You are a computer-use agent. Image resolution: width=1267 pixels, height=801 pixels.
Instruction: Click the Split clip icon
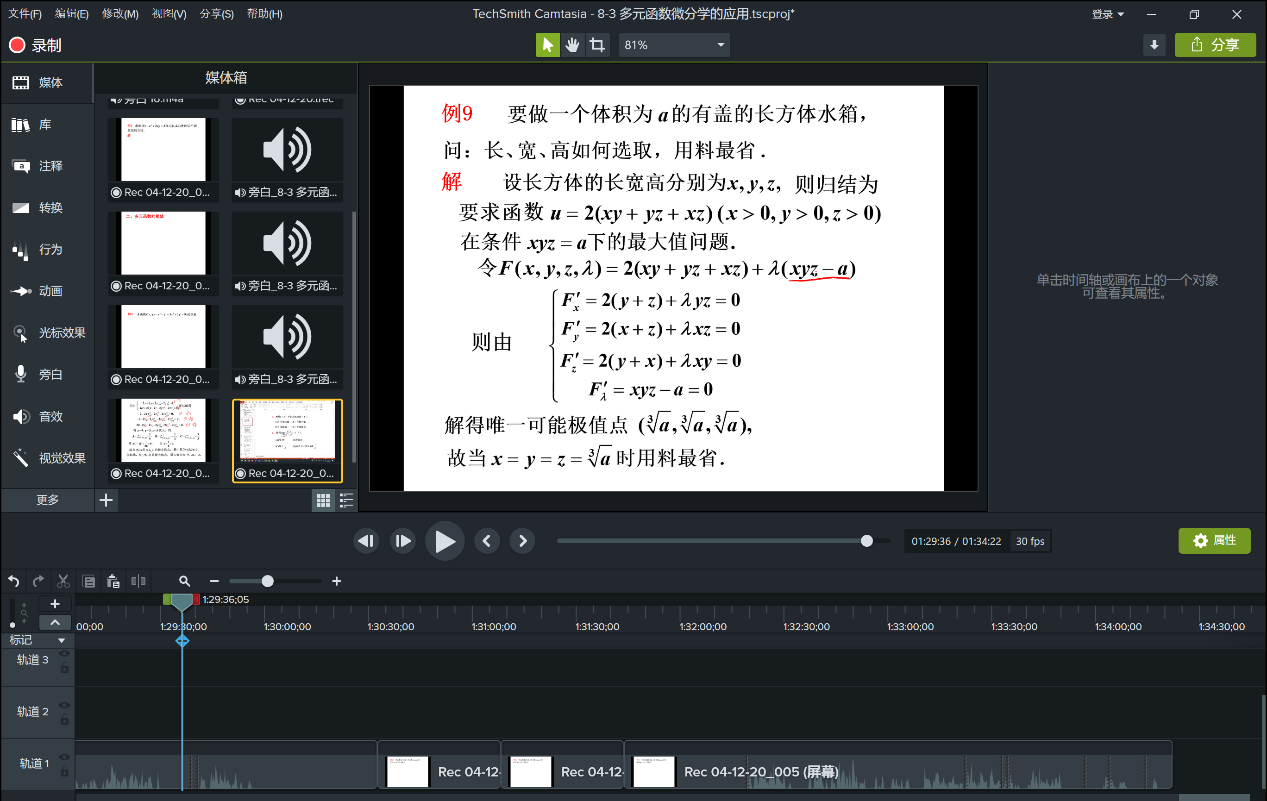(x=138, y=581)
